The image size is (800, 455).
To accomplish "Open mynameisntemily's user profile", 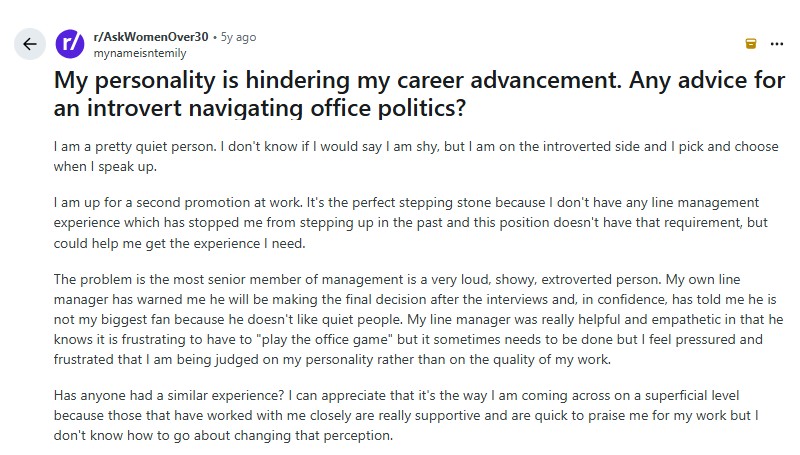I will coord(140,53).
